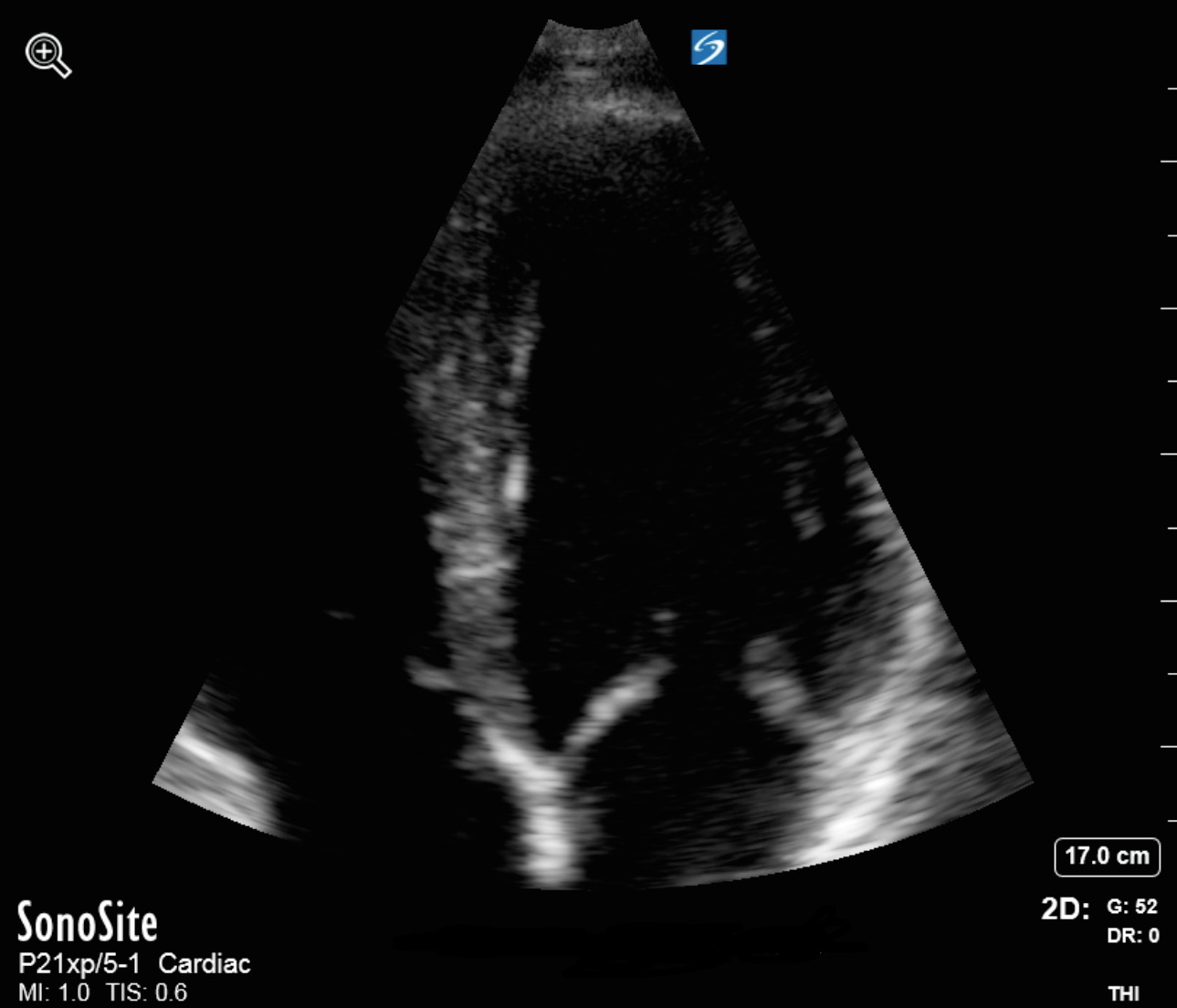The width and height of the screenshot is (1177, 1008).
Task: Adjust the G: 52 gain value
Action: (1131, 907)
